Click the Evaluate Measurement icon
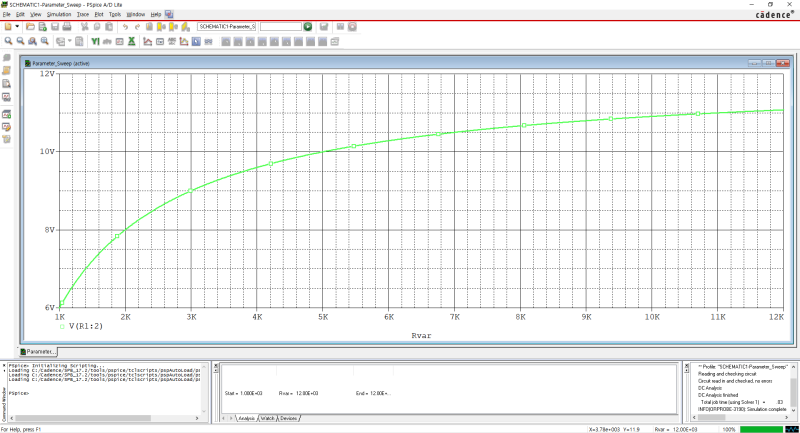The height and width of the screenshot is (433, 800). click(x=160, y=41)
